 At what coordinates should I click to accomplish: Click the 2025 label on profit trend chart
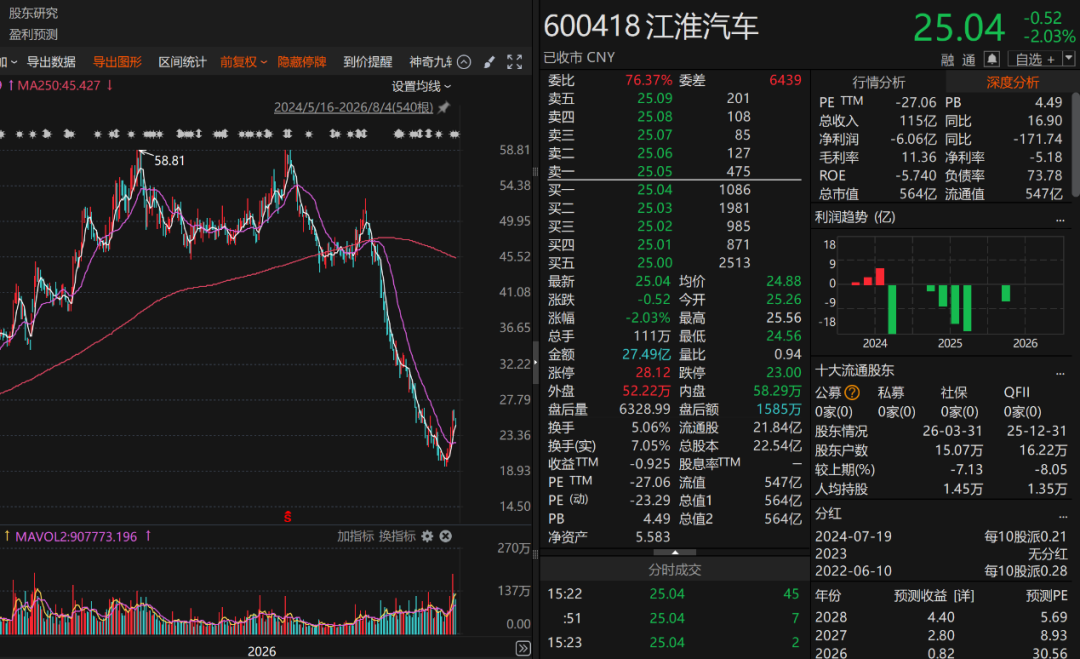(x=950, y=343)
